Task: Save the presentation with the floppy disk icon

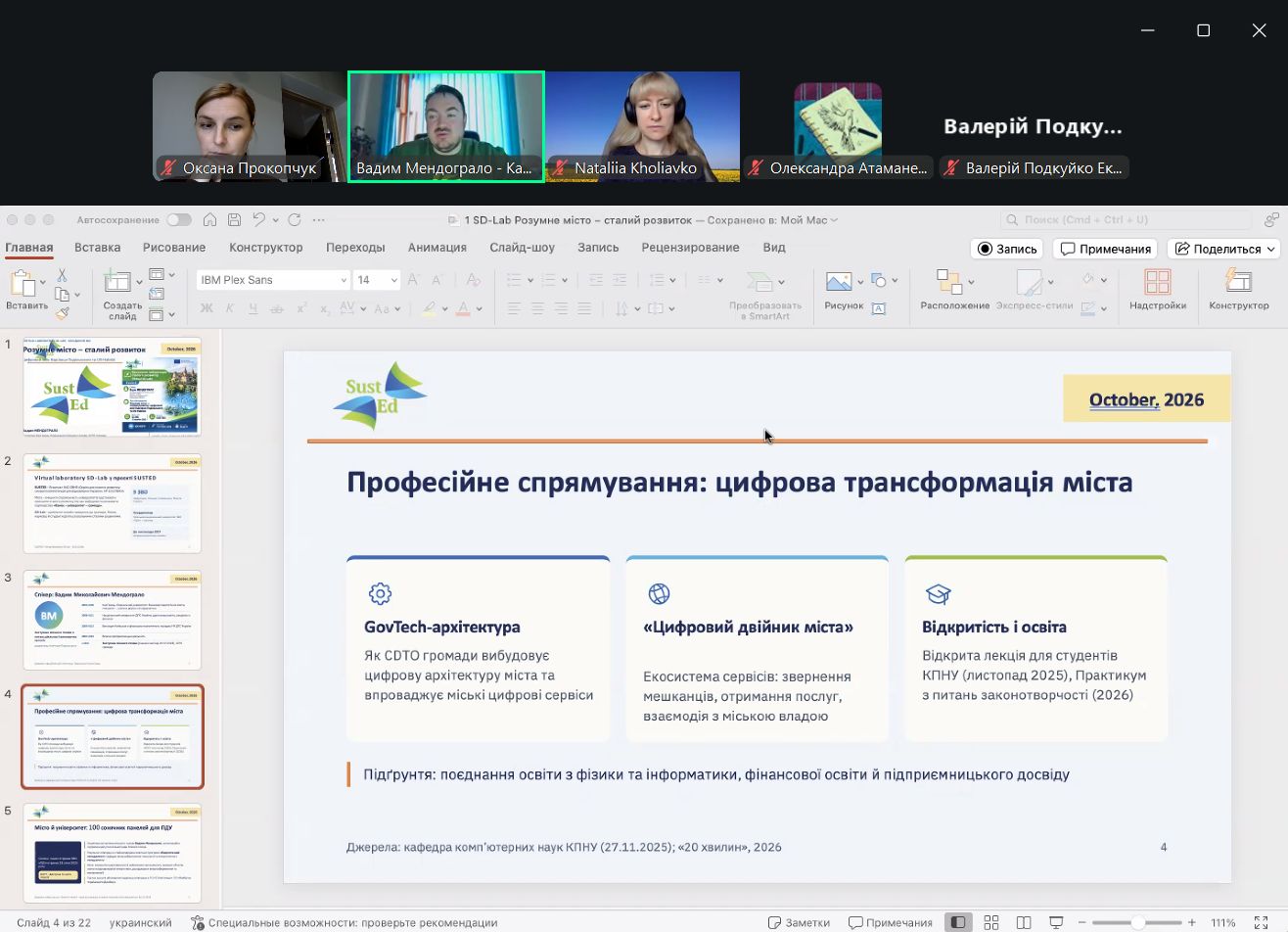Action: pyautogui.click(x=234, y=220)
